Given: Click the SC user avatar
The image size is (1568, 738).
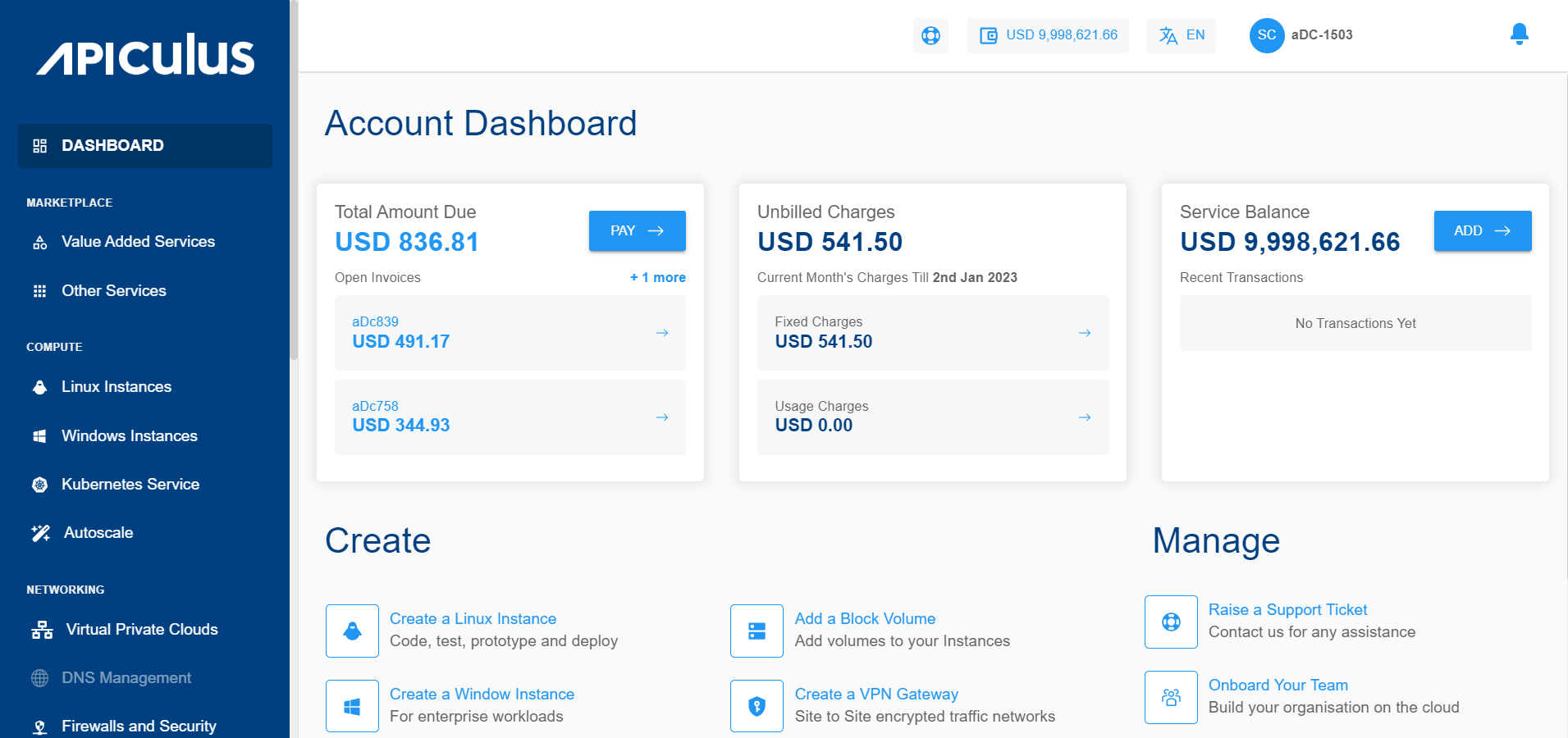Looking at the screenshot, I should 1266,35.
